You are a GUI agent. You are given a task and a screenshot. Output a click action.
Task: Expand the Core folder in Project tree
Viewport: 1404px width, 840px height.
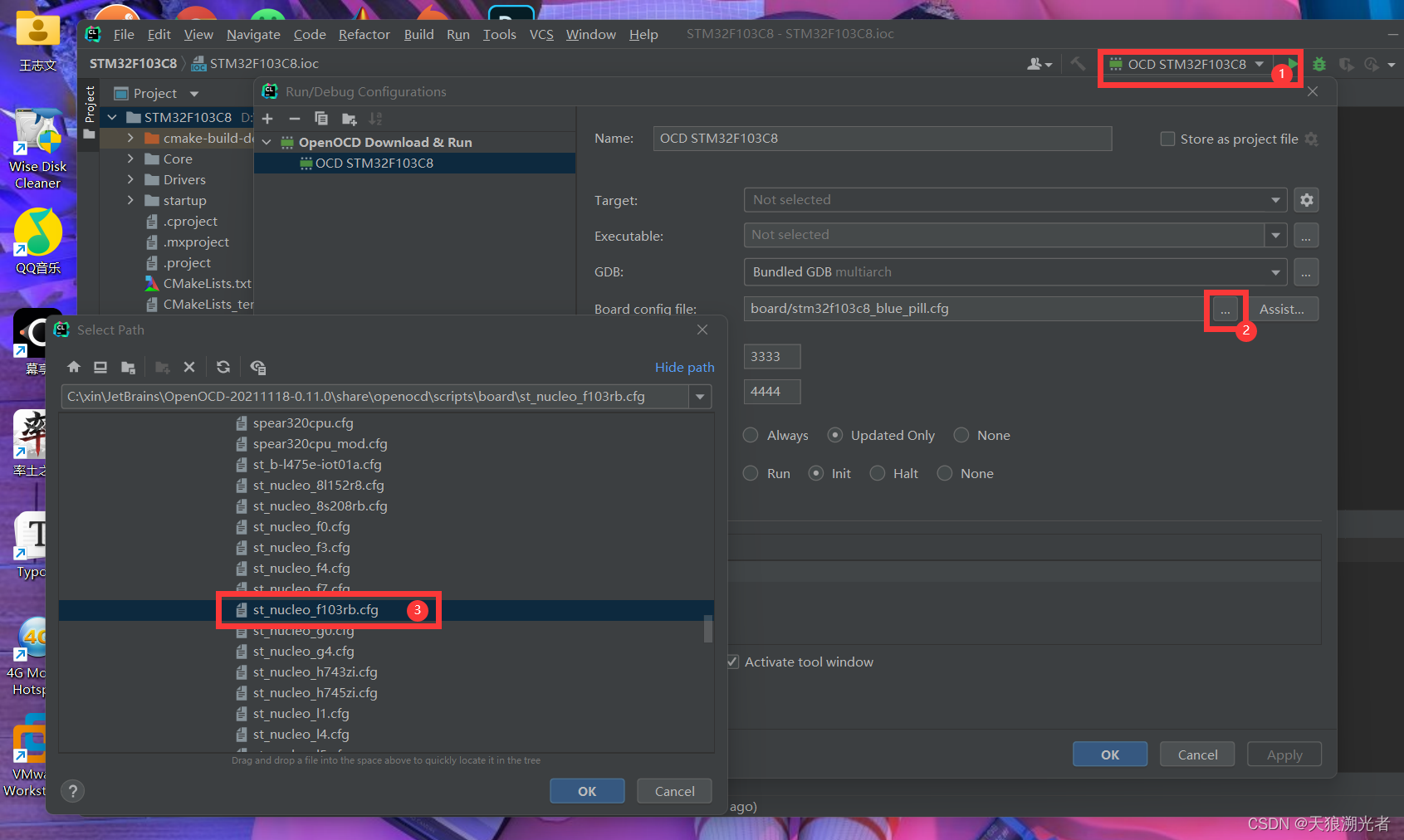coord(130,158)
